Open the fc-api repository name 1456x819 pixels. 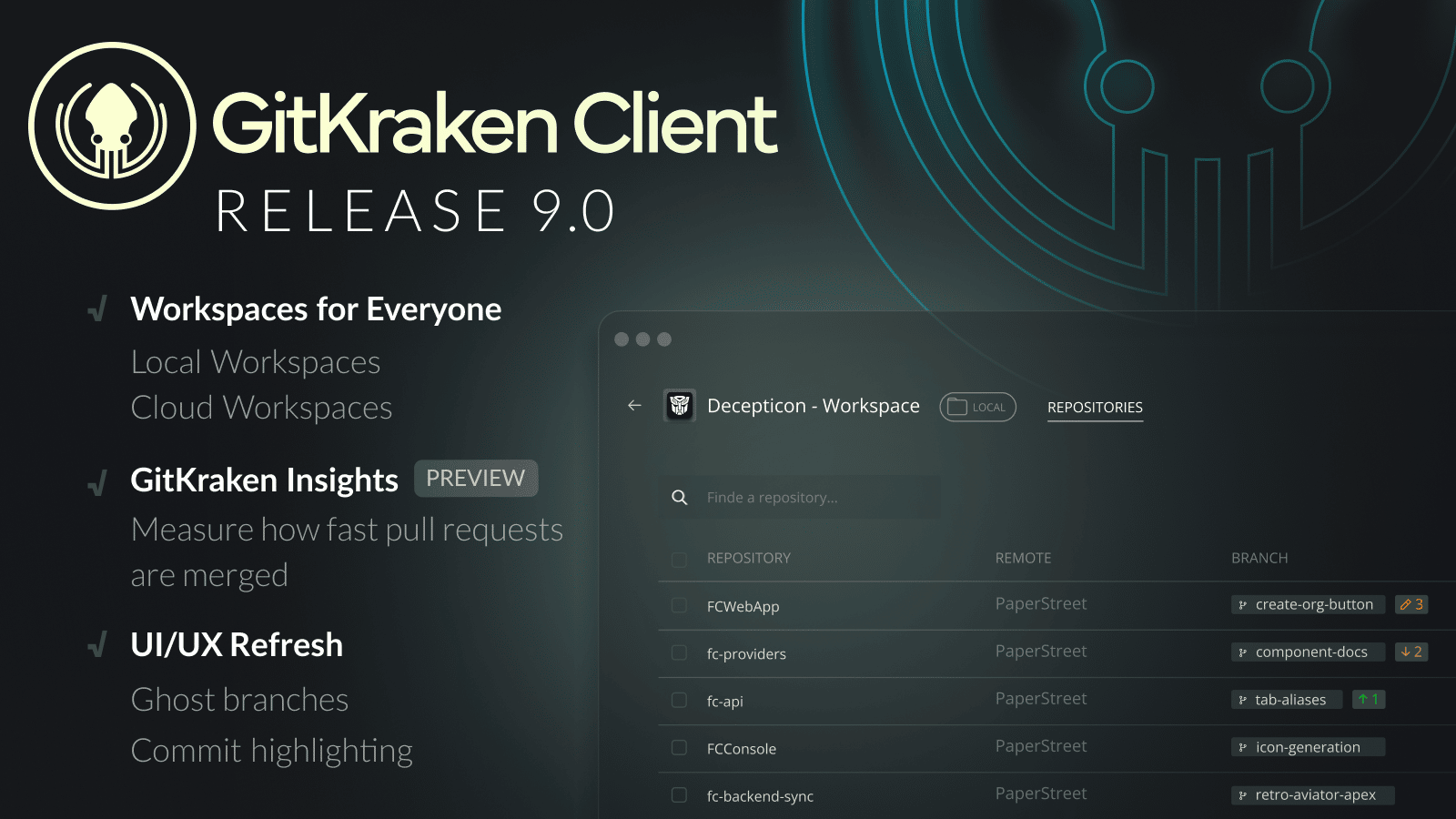pyautogui.click(x=724, y=702)
